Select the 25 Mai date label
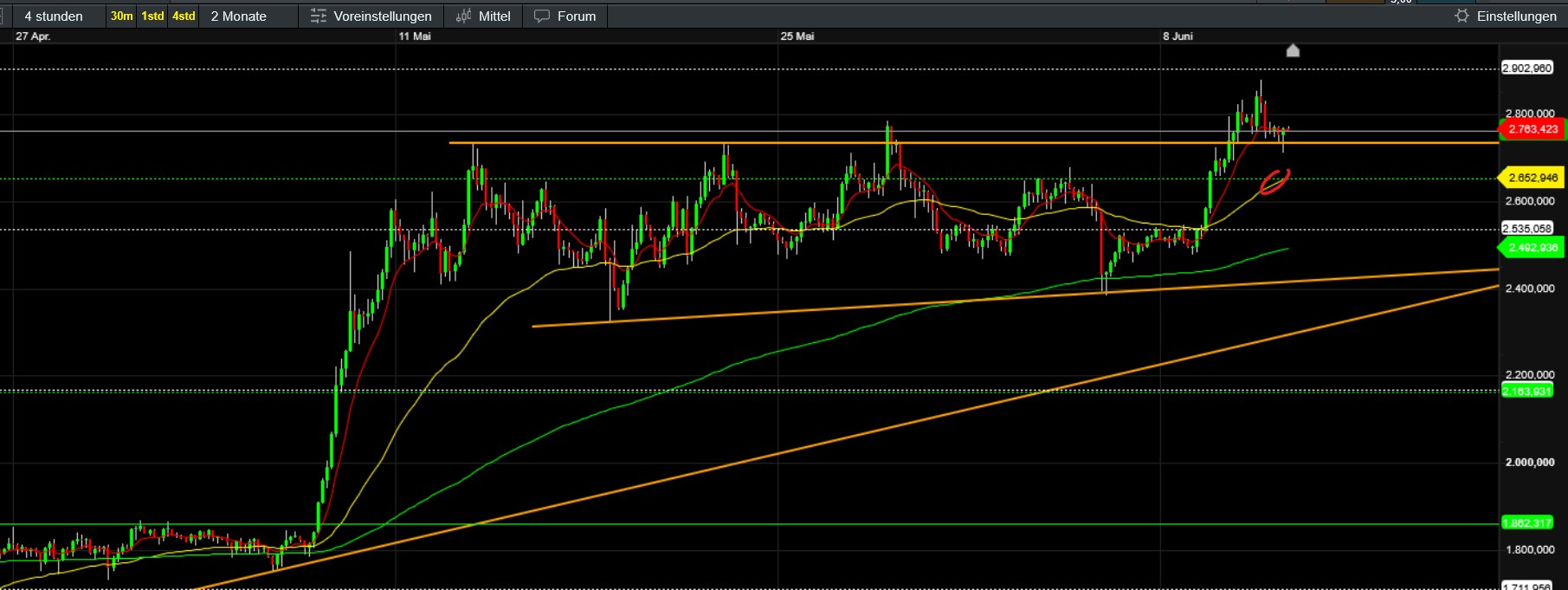The image size is (1568, 590). [797, 36]
